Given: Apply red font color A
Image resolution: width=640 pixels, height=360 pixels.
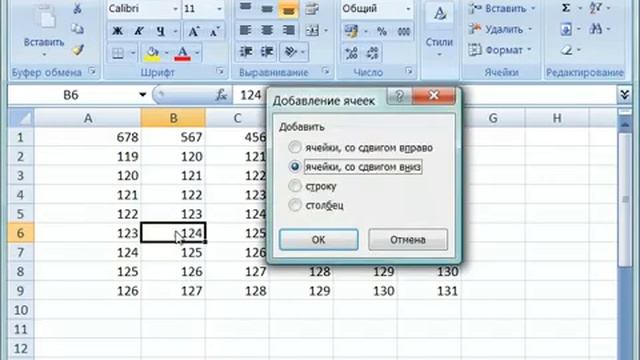Looking at the screenshot, I should coord(182,53).
